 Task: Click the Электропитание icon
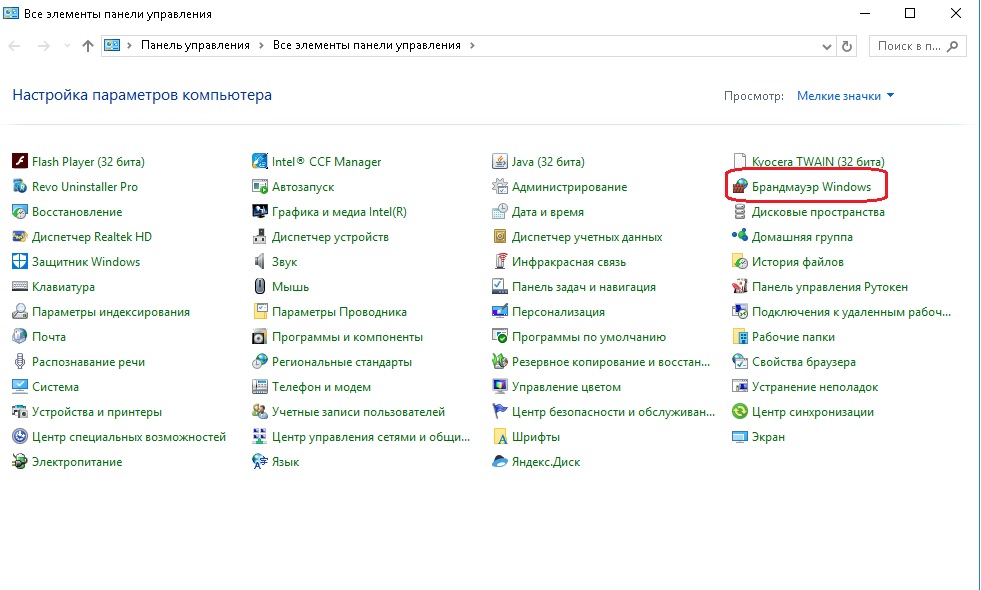point(20,462)
